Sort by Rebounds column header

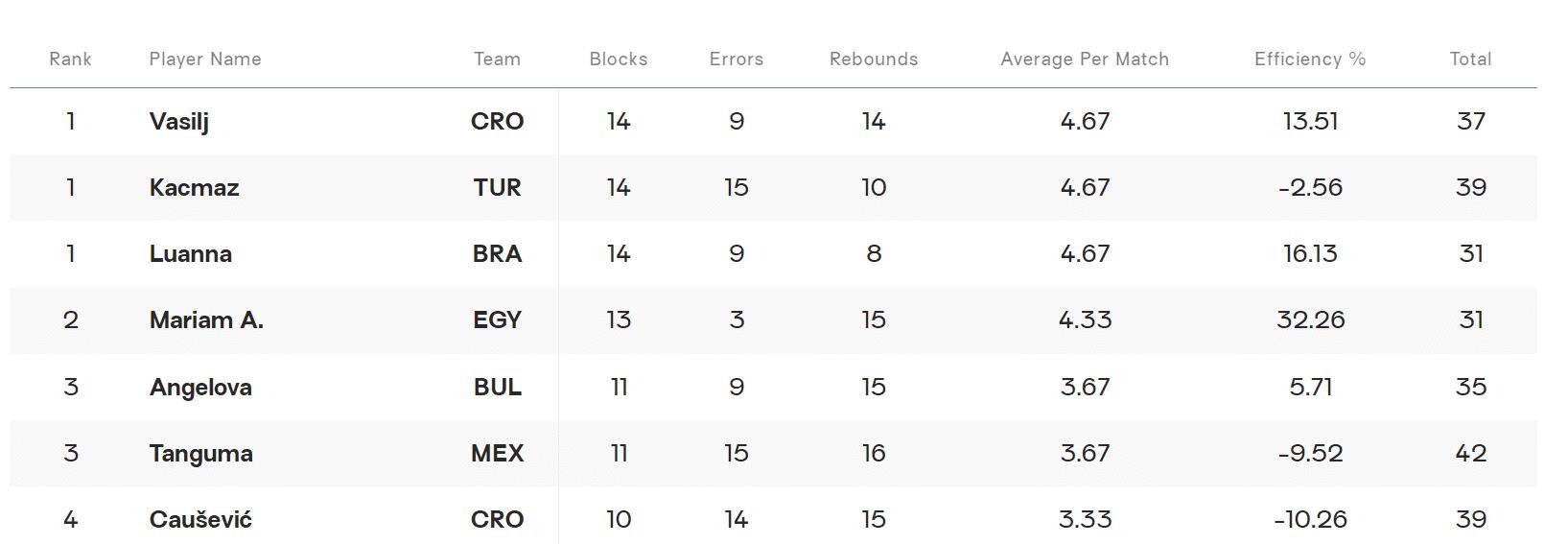(x=874, y=59)
